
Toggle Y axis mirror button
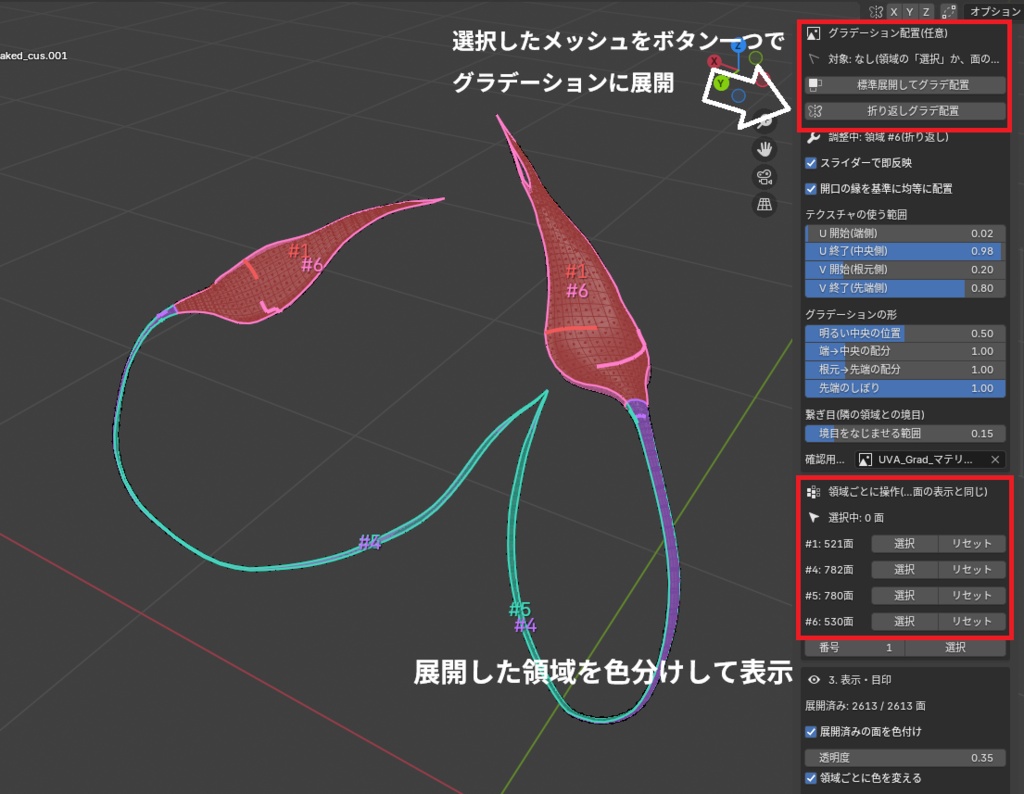[909, 11]
